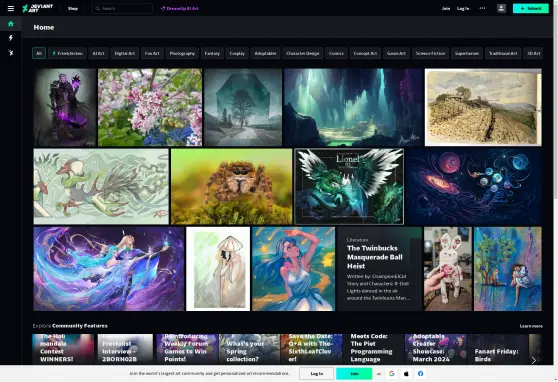The width and height of the screenshot is (558, 382).
Task: Open The Twinbucks Masquerade Ball Heist story
Action: pyautogui.click(x=380, y=269)
